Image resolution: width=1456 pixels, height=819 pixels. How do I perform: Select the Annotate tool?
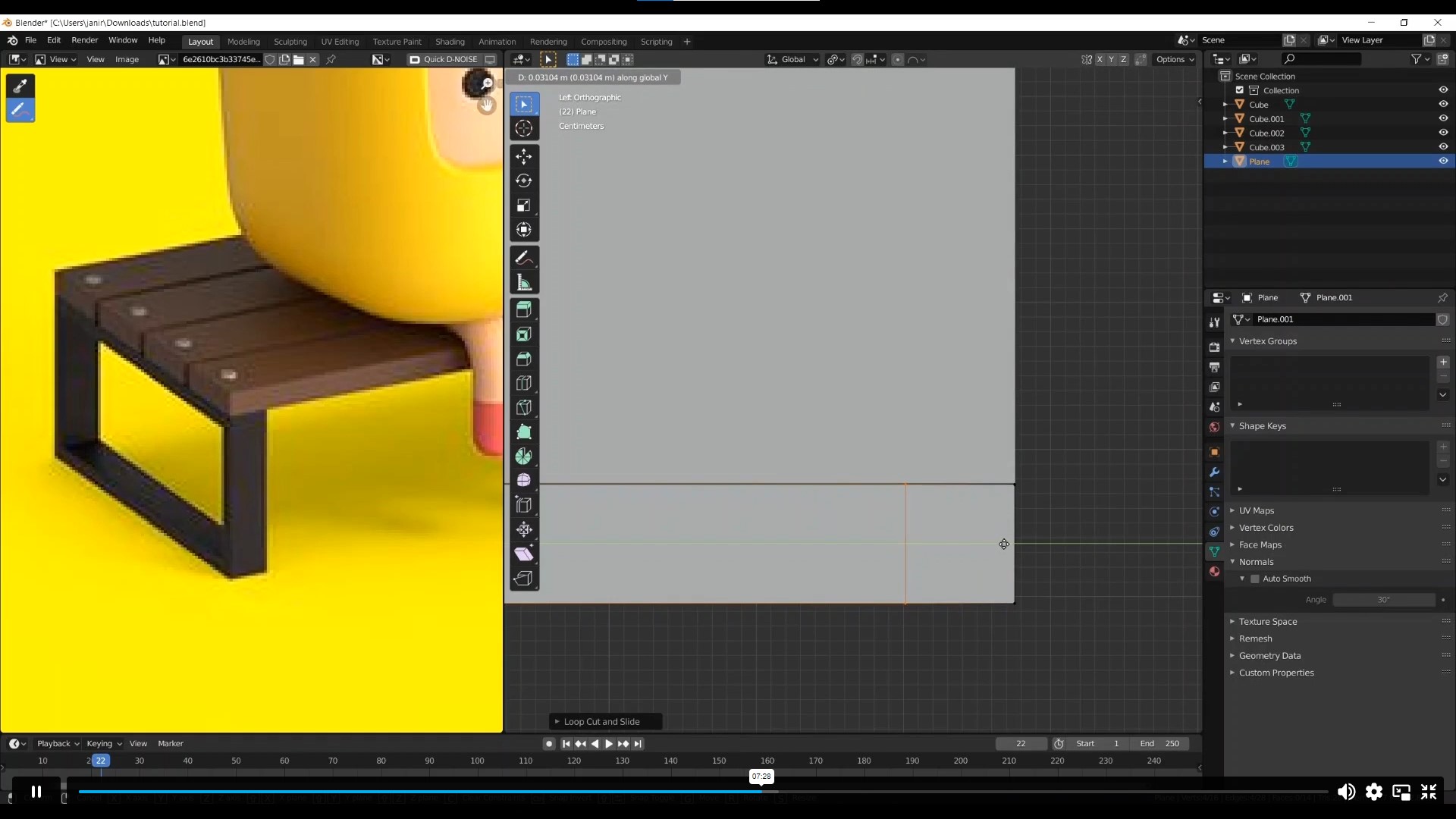click(525, 258)
